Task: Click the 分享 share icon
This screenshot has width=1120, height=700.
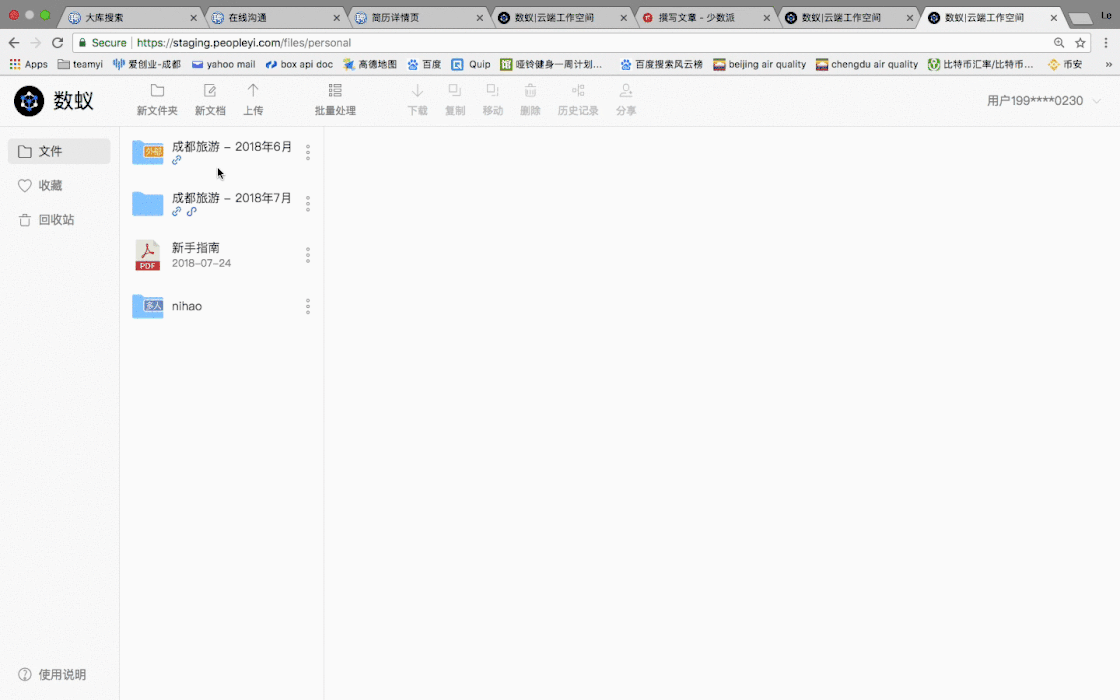Action: click(x=626, y=91)
